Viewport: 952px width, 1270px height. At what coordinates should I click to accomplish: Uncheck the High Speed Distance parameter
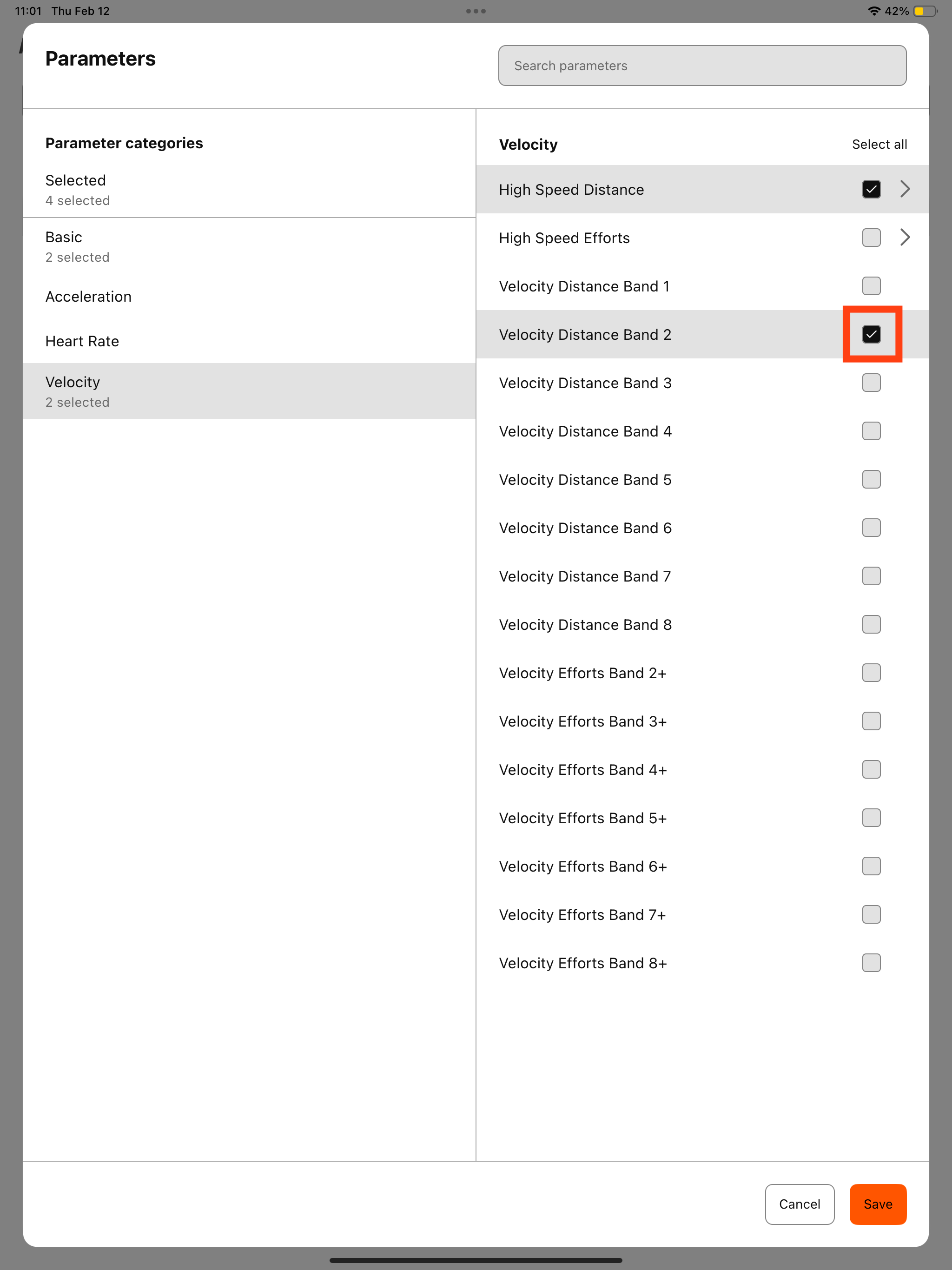[x=871, y=189]
